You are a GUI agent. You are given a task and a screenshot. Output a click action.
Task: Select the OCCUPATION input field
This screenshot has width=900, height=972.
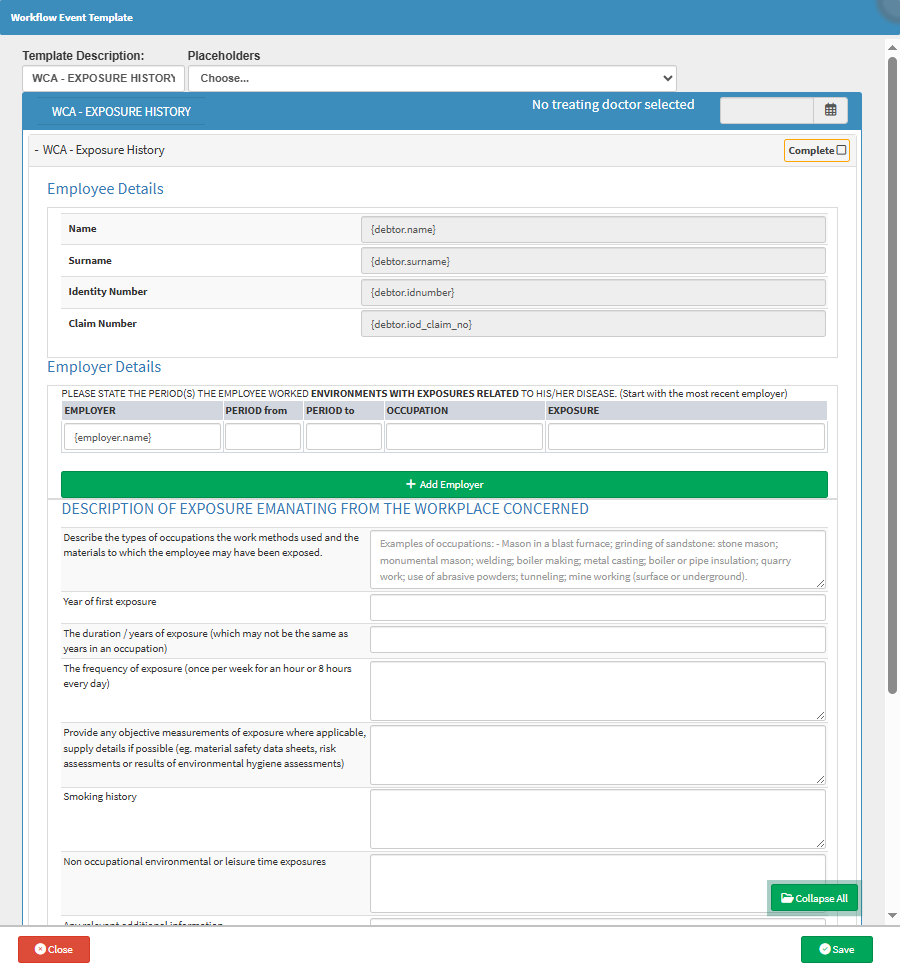tap(464, 437)
